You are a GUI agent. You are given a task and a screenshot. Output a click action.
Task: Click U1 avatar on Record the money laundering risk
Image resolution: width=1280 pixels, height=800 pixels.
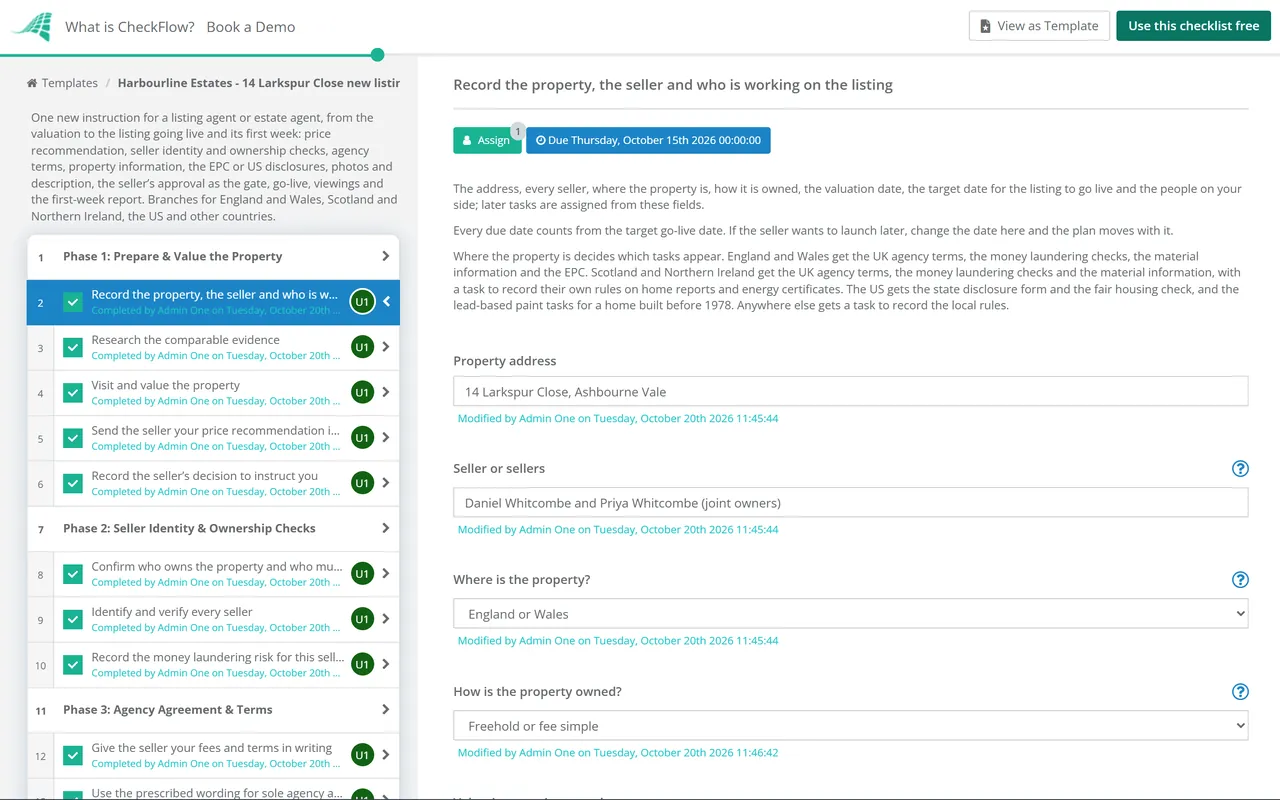(362, 664)
